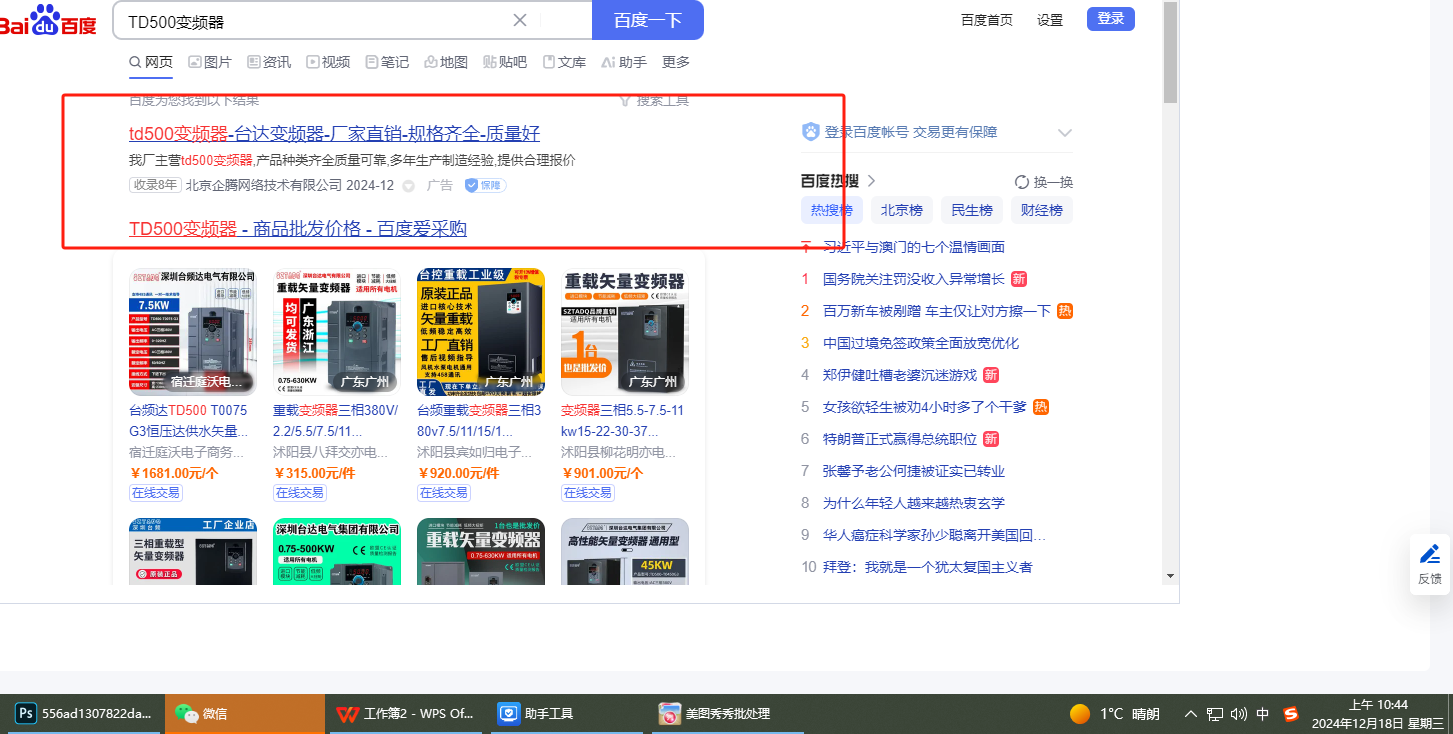Open Photoshop from the taskbar
Screen dimensions: 1453x734
[x=84, y=714]
